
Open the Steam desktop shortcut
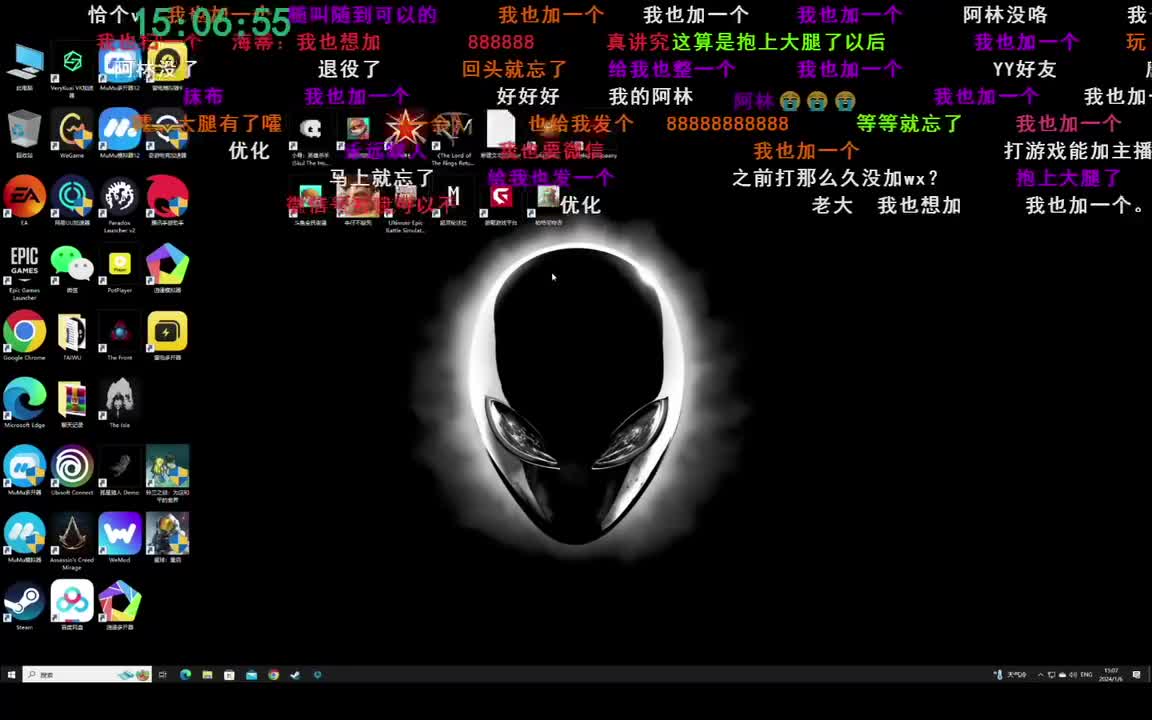[24, 605]
